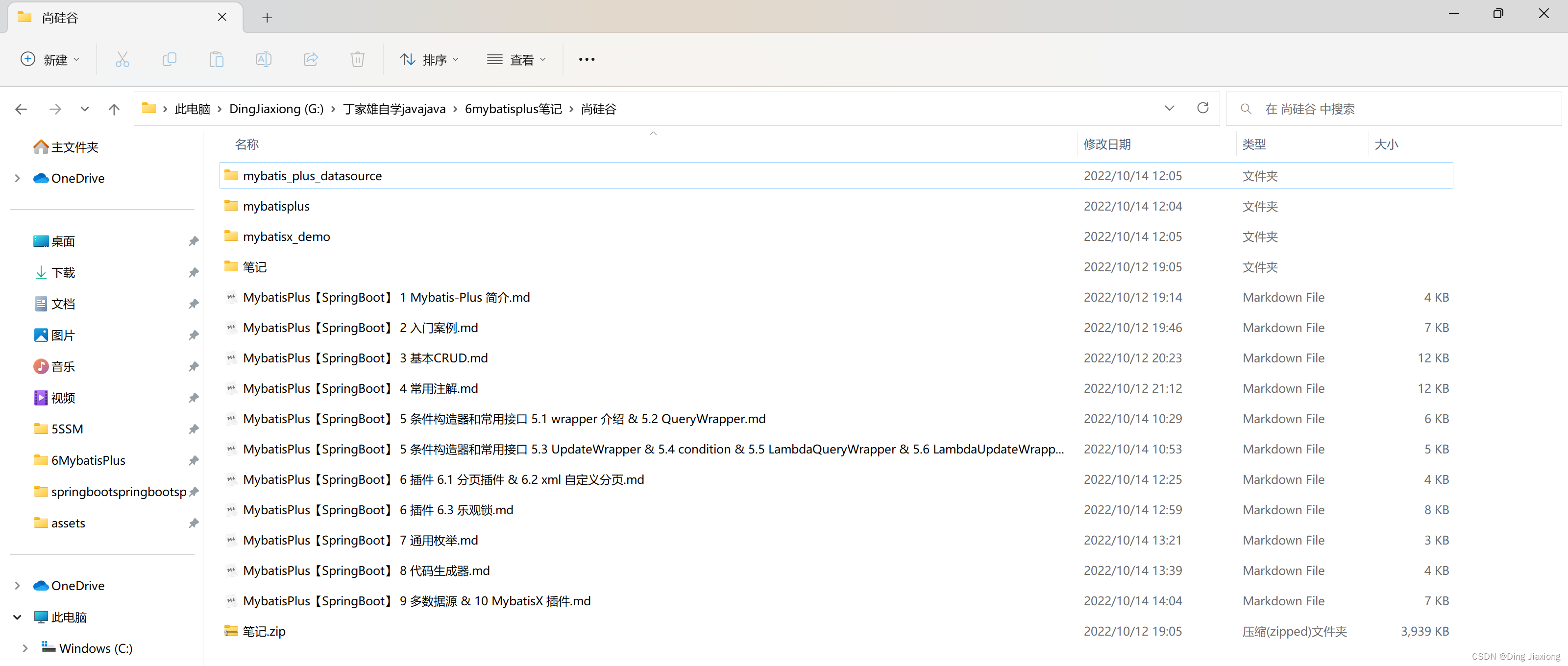The image size is (1568, 666).
Task: Select file 5.3 UpdateWrapper markdown
Action: tap(836, 450)
